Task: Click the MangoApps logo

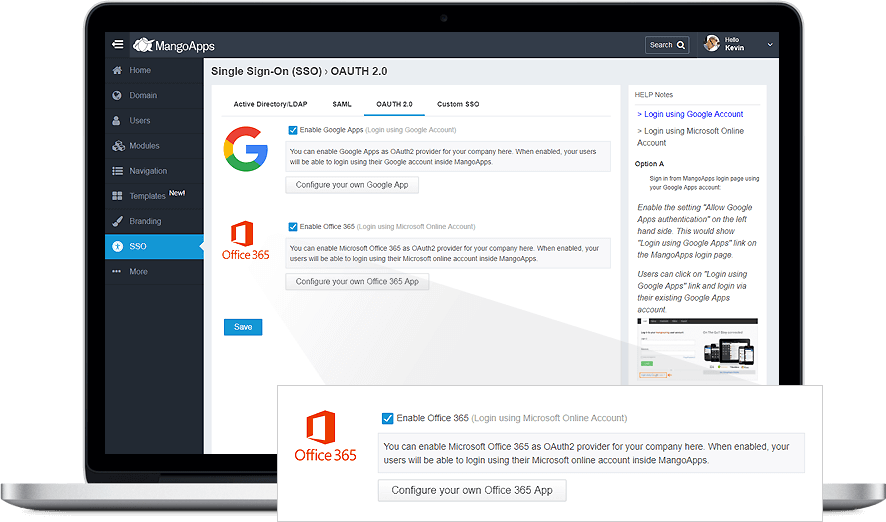Action: (x=173, y=45)
